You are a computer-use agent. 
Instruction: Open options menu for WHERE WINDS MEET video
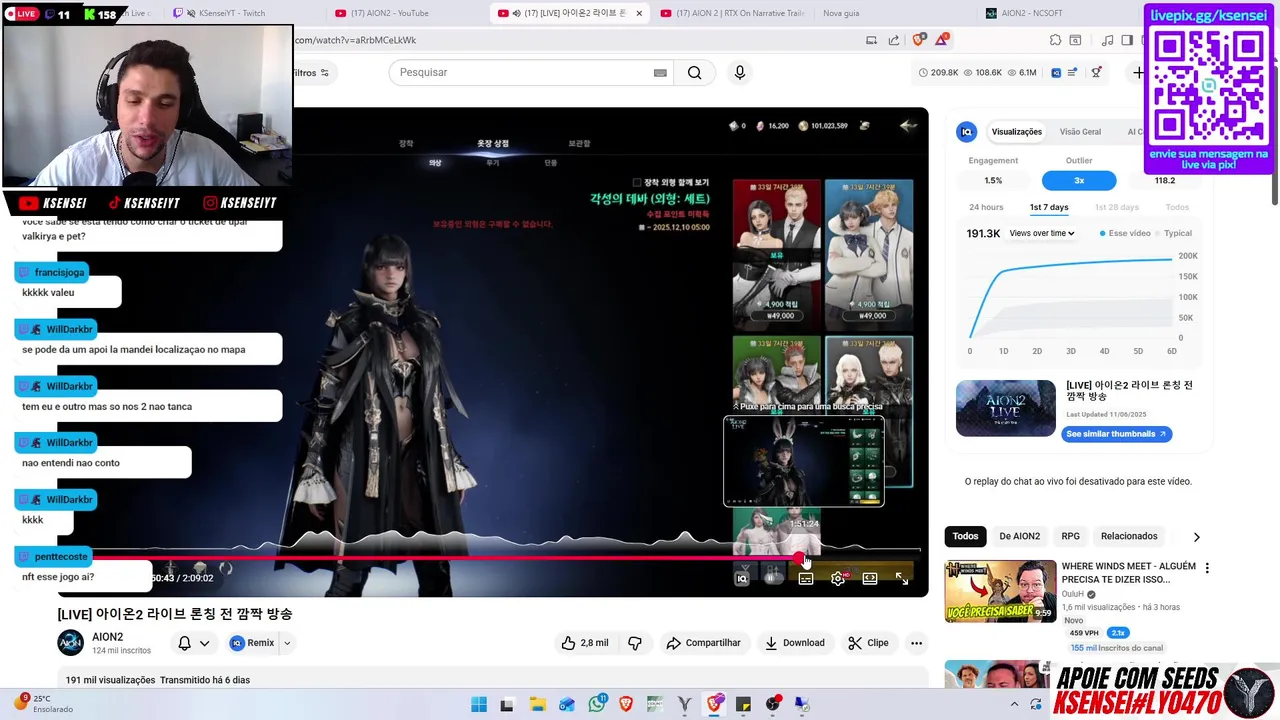(1207, 568)
